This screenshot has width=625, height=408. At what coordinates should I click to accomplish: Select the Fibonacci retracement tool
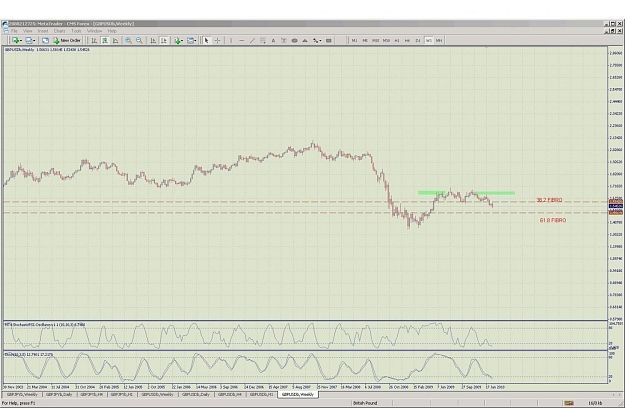pos(263,40)
